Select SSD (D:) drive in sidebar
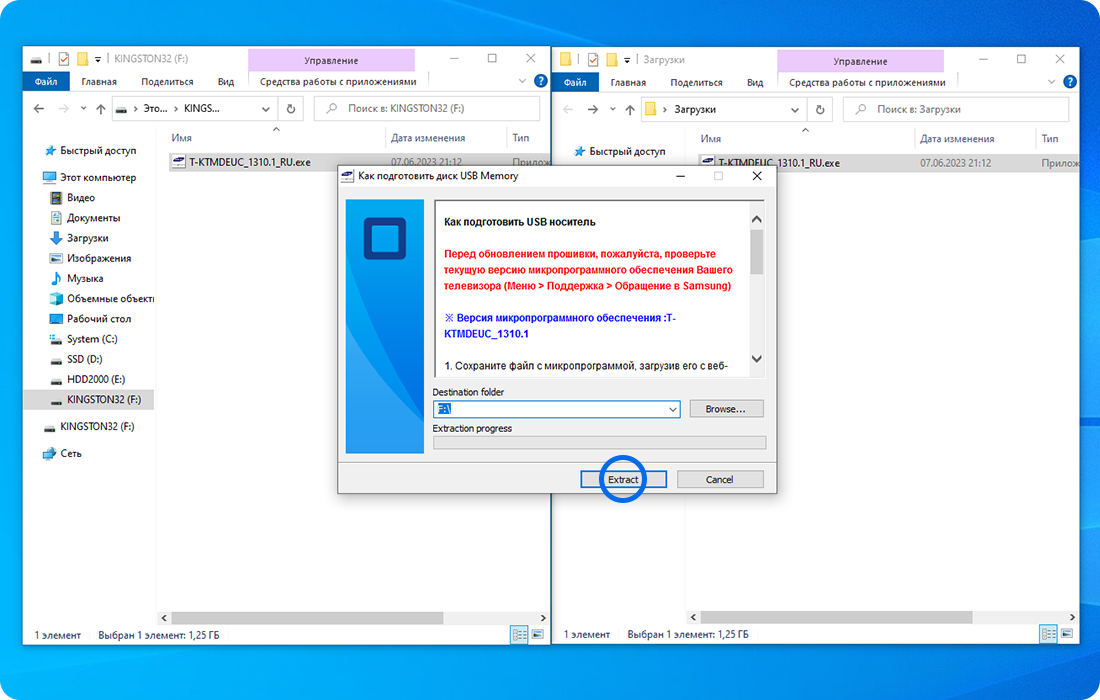1100x700 pixels. pyautogui.click(x=76, y=359)
